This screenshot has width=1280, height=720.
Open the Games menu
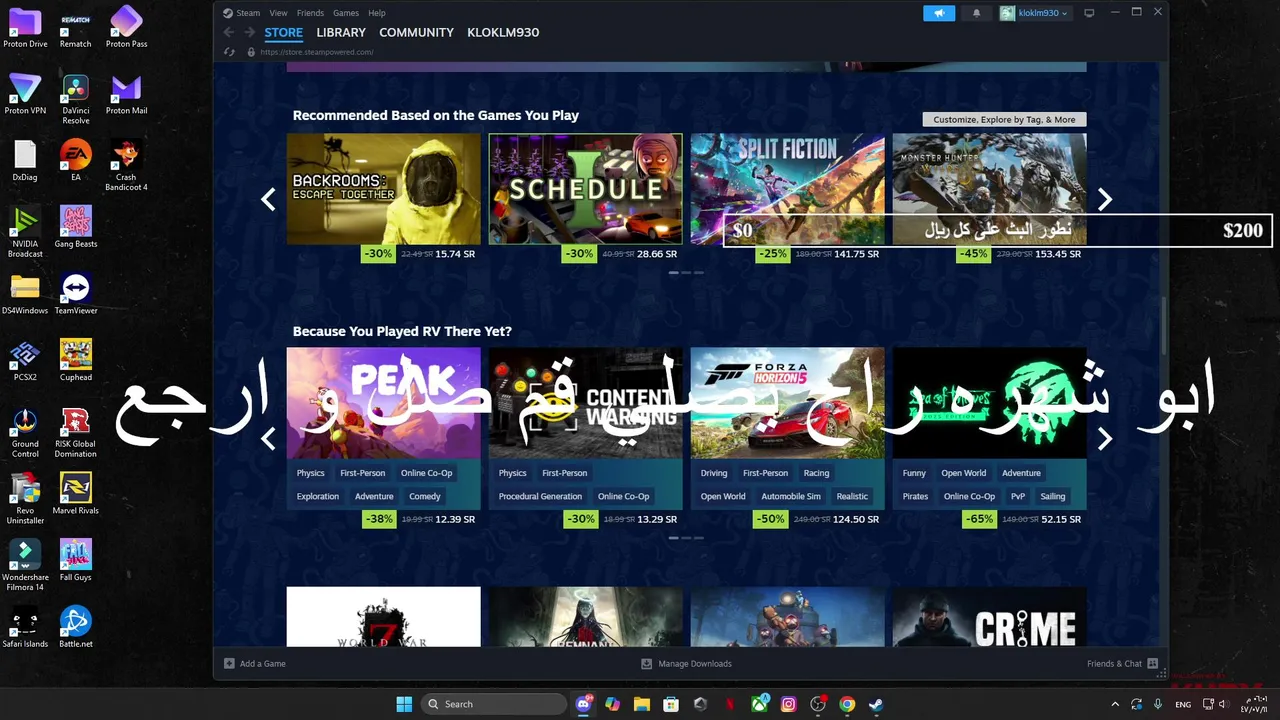tap(346, 13)
